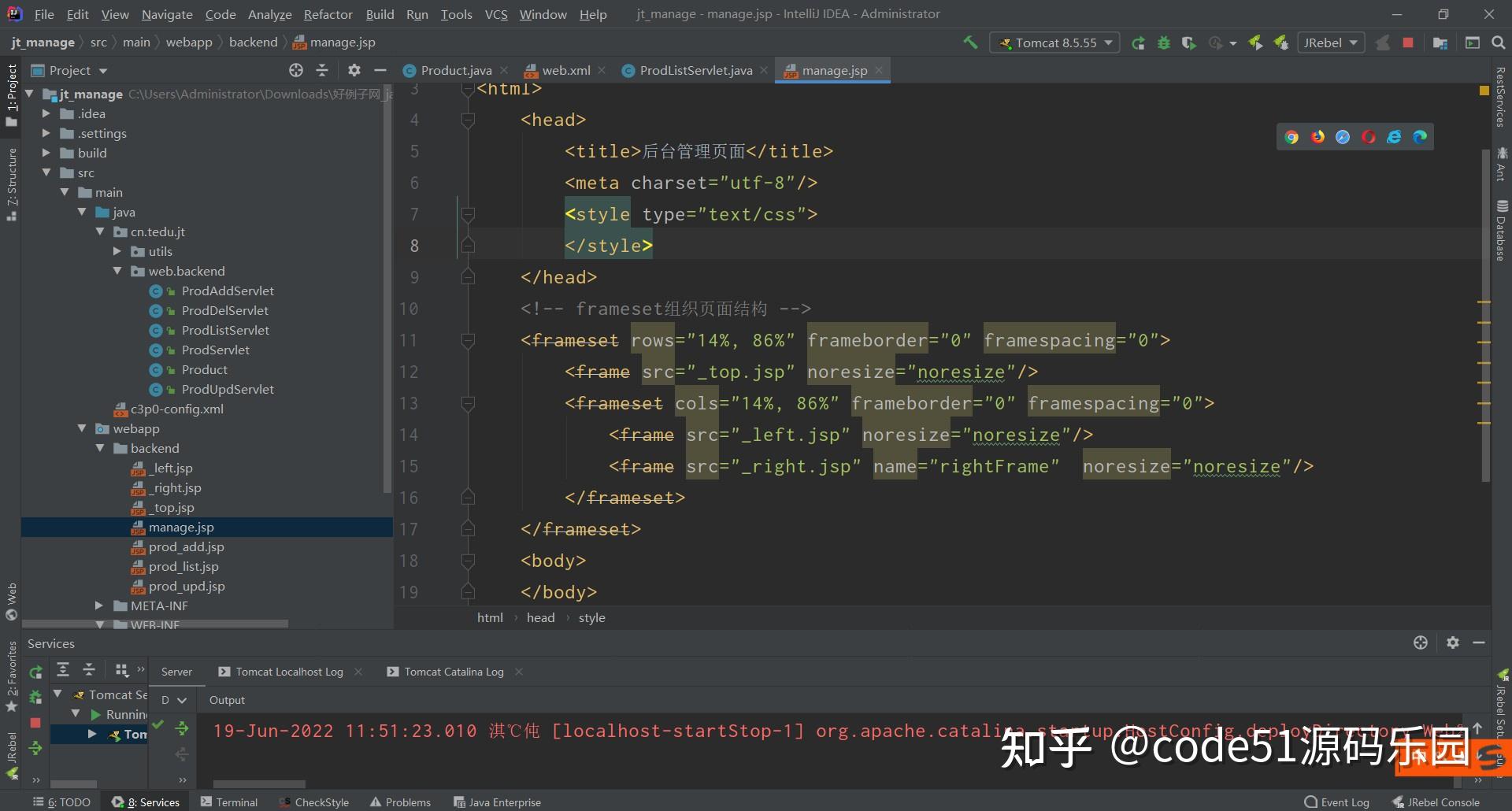The width and height of the screenshot is (1512, 811).
Task: Collapse all in Project panel
Action: pos(322,70)
